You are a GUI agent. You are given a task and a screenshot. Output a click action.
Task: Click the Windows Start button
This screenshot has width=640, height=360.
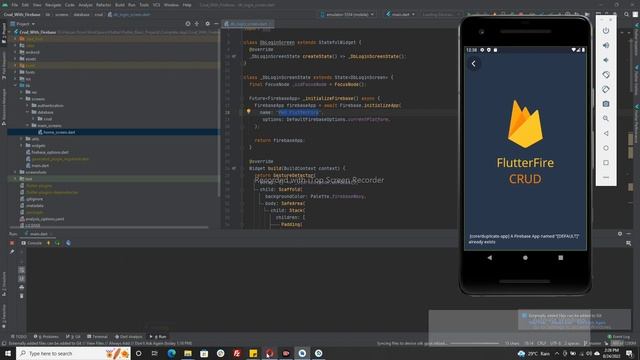pos(8,353)
